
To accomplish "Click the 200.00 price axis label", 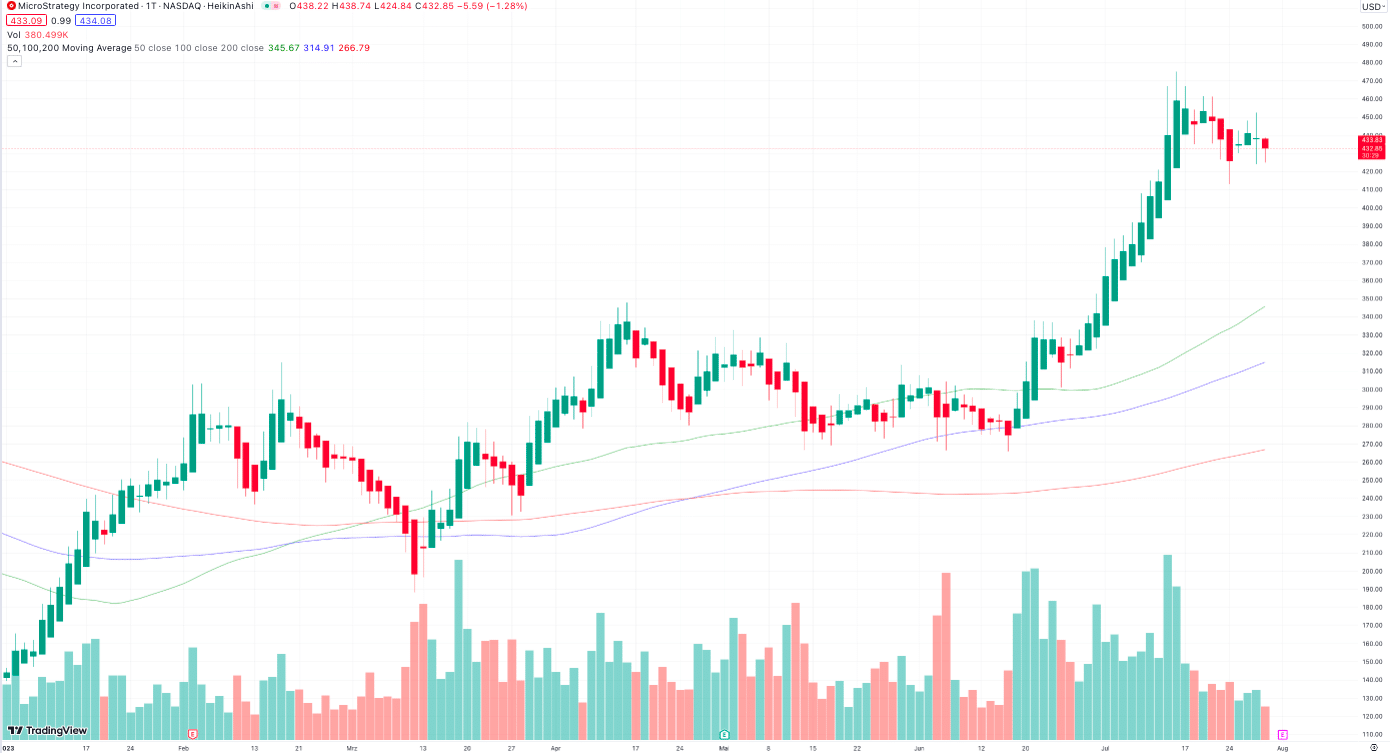I will (1371, 571).
